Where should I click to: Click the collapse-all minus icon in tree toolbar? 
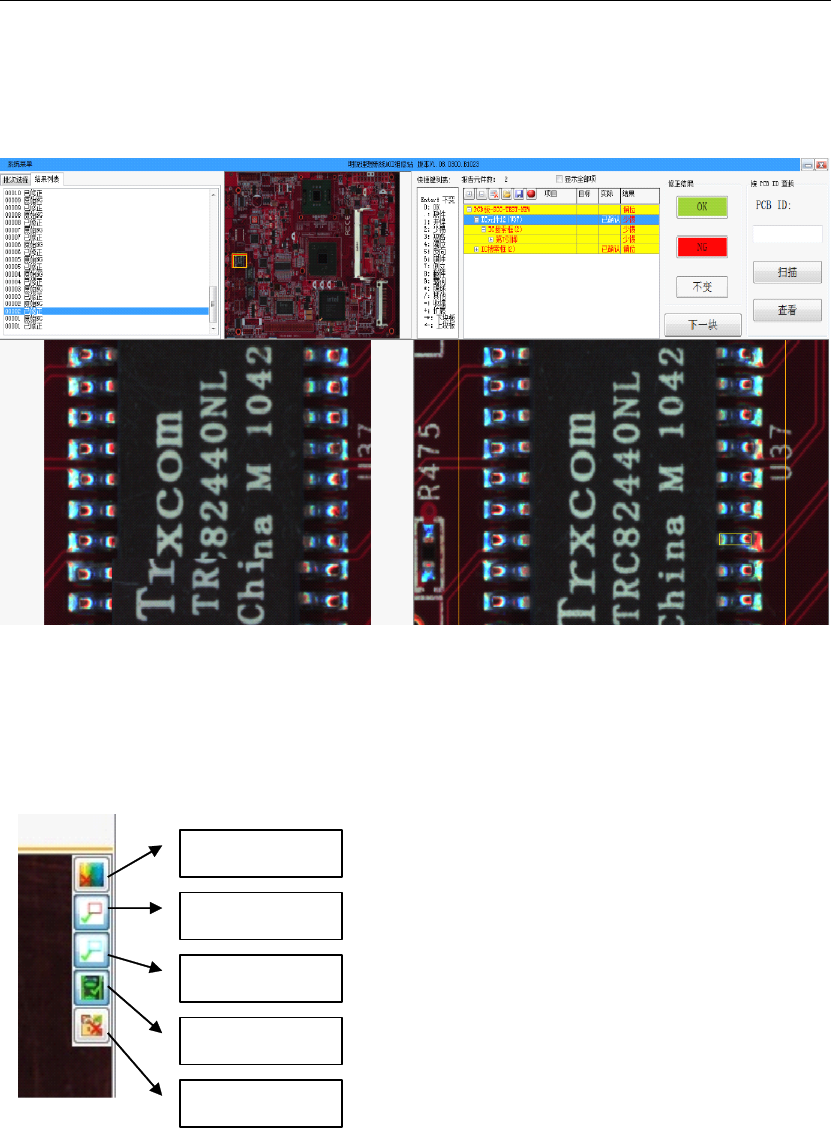[482, 194]
